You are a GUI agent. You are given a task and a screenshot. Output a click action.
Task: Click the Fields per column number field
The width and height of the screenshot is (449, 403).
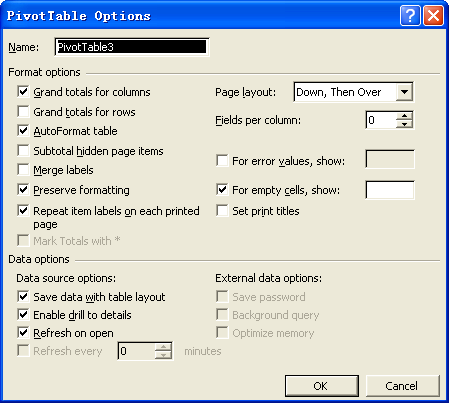[x=381, y=120]
